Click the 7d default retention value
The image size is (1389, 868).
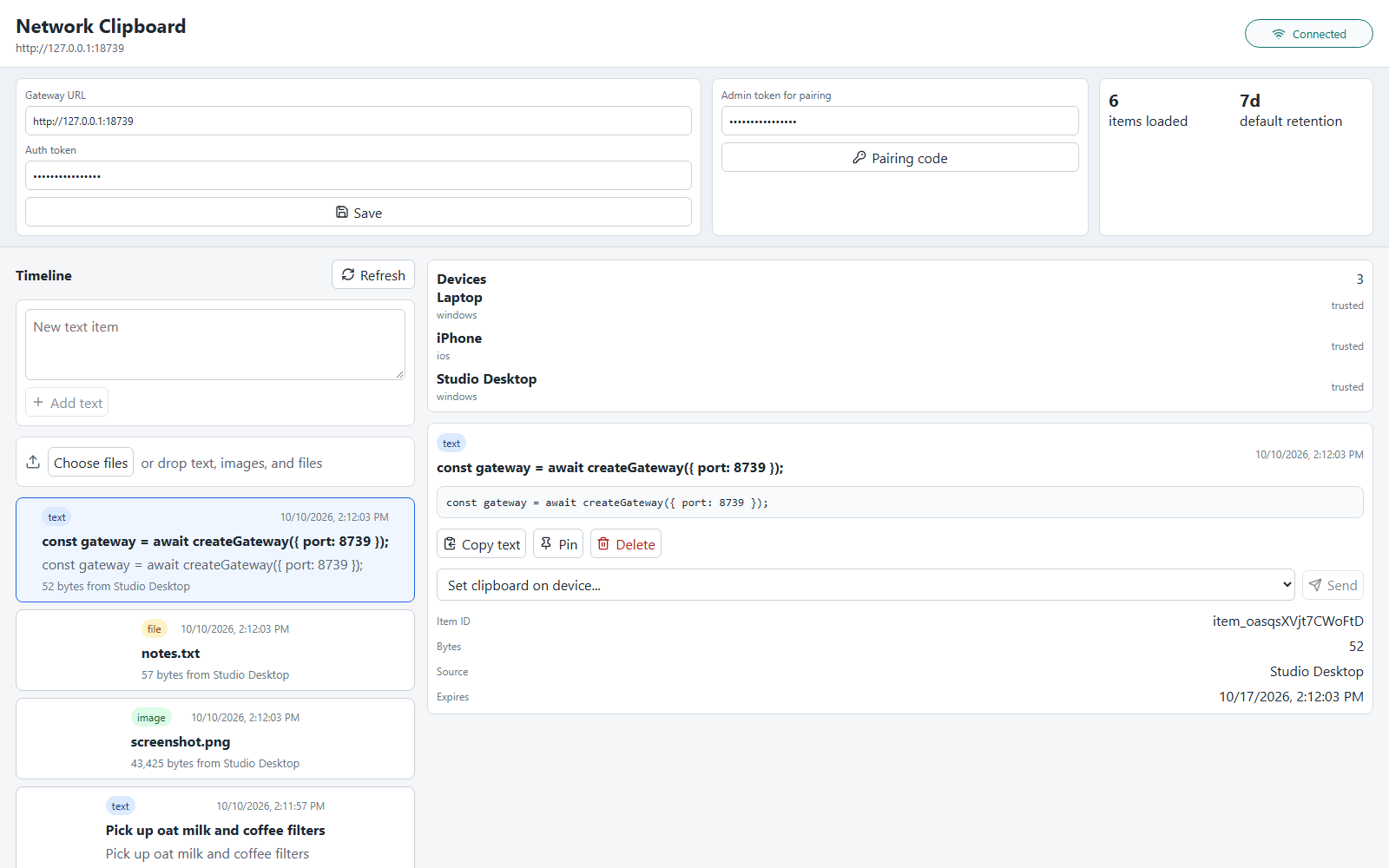coord(1249,101)
